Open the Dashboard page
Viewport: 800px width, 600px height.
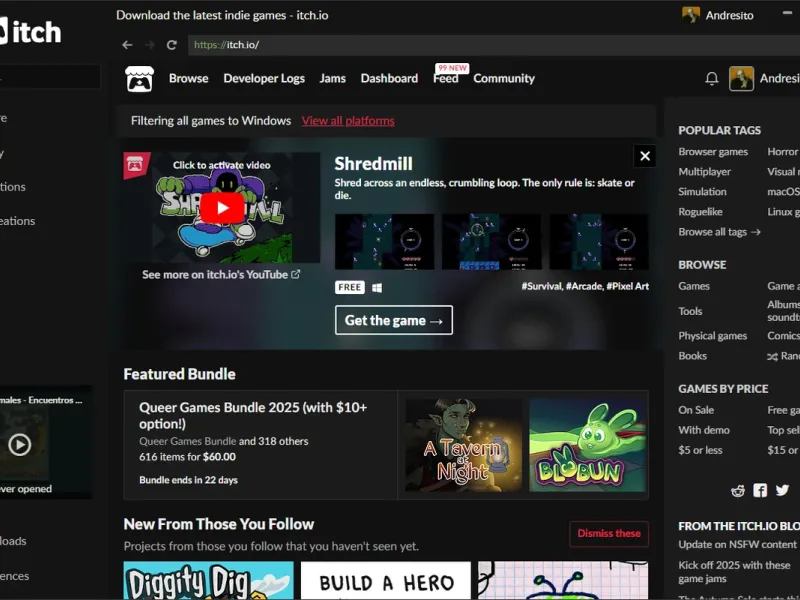389,79
